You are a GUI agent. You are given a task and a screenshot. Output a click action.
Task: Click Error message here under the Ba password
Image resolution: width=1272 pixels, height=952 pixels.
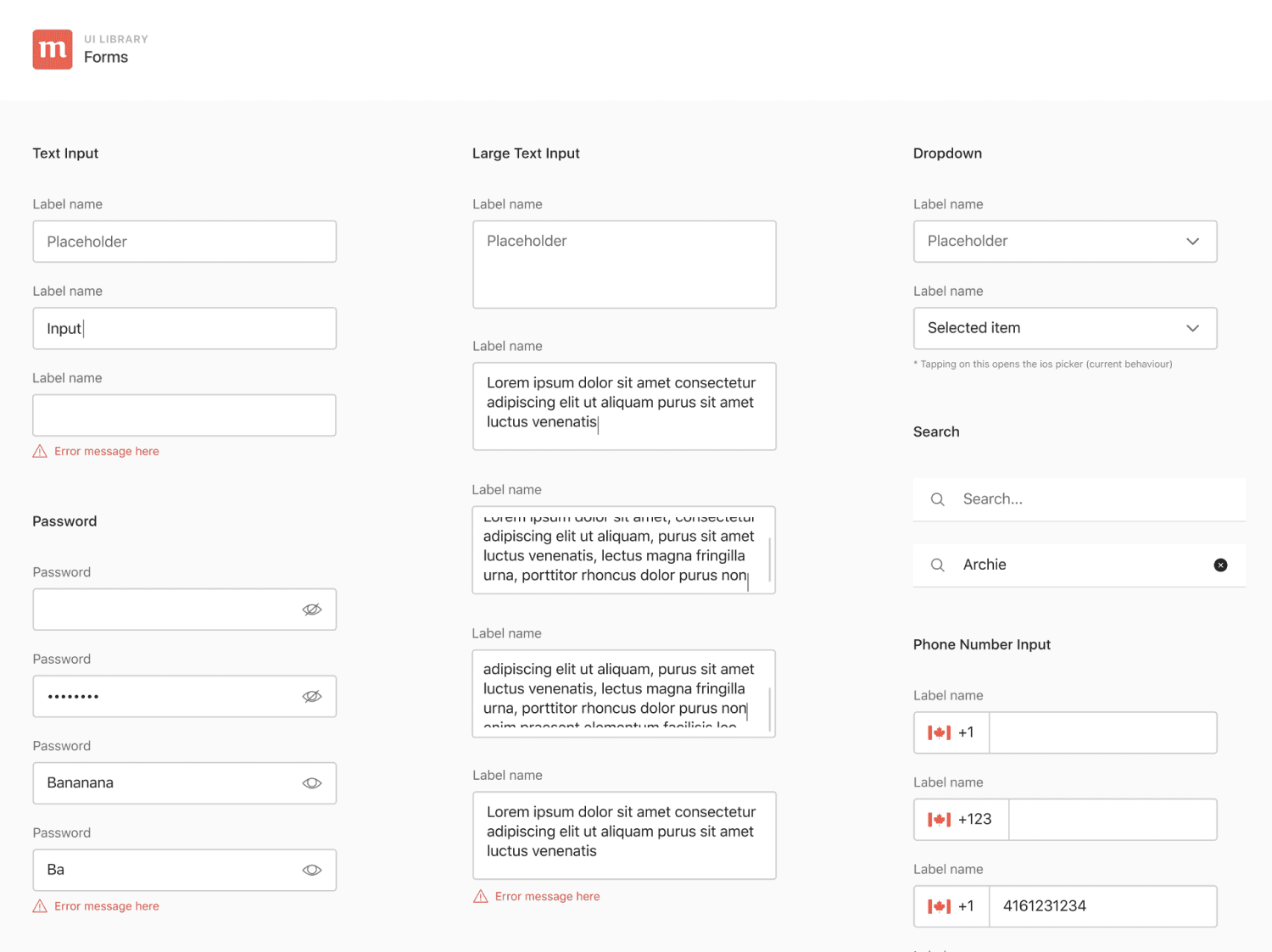pos(107,906)
